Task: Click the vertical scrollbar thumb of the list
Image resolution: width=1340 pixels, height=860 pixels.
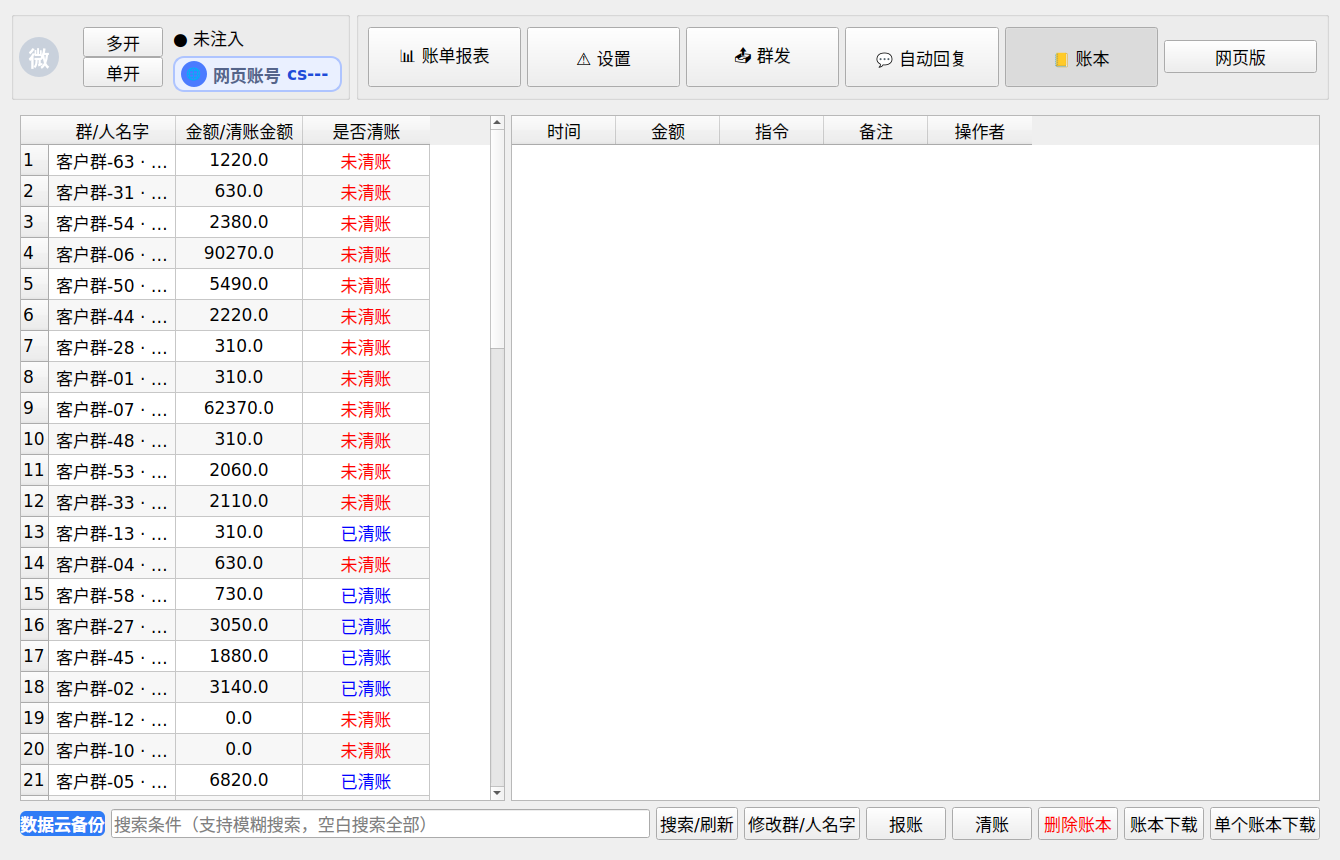Action: (x=497, y=240)
